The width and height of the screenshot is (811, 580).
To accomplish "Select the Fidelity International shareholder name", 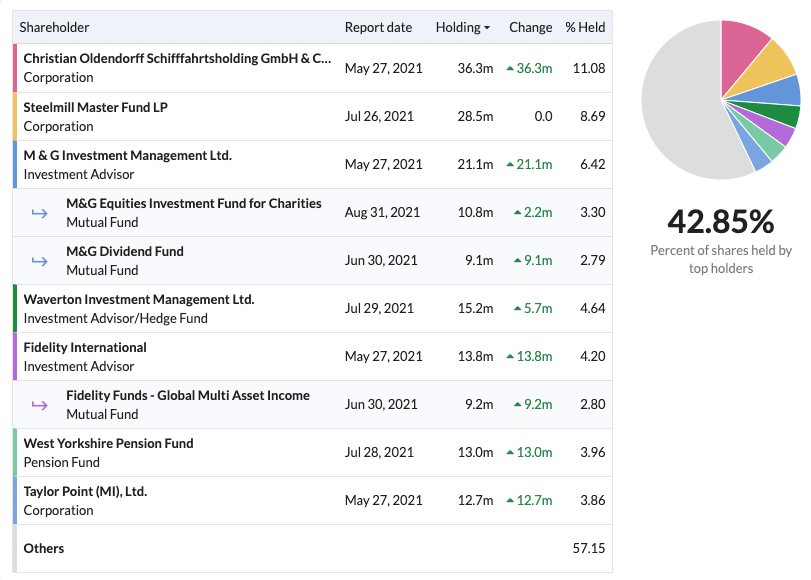I will coord(85,348).
